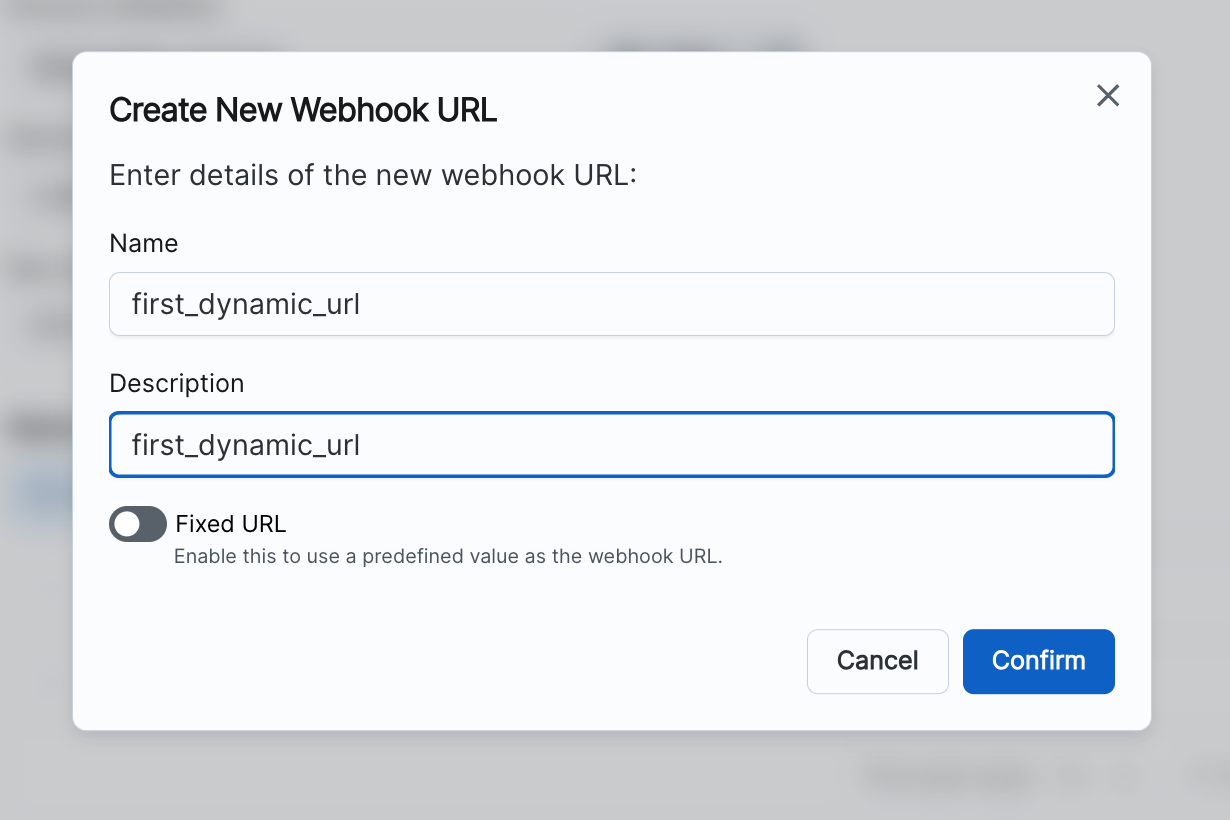This screenshot has width=1230, height=820.
Task: Click the "Name" field label
Action: 144,244
